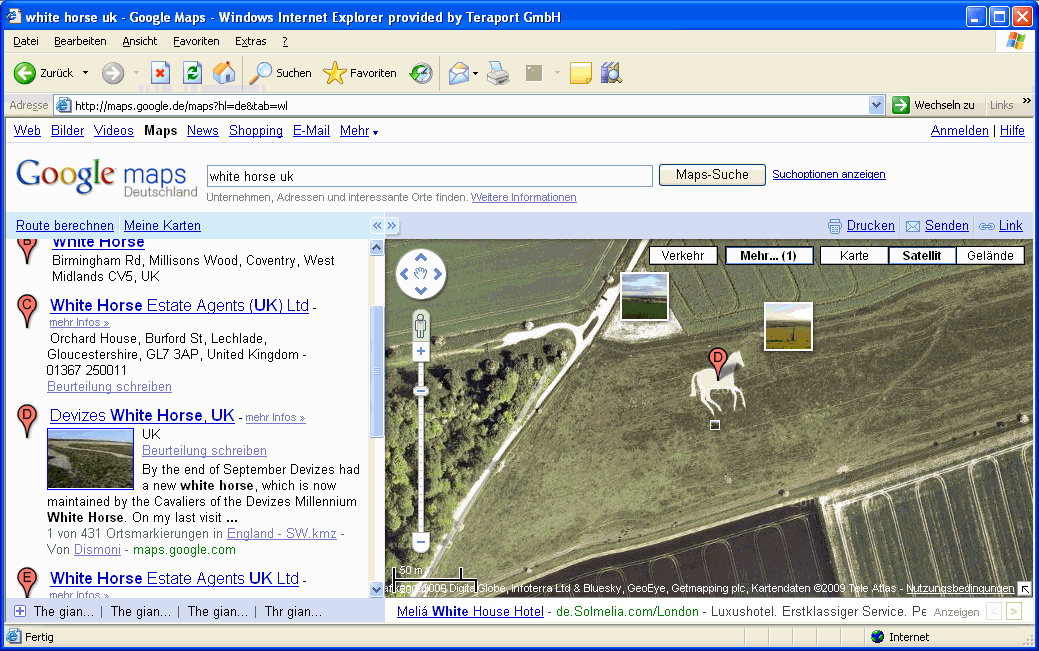The height and width of the screenshot is (651, 1039).
Task: Open the mail icon dropdown arrow
Action: tap(475, 73)
